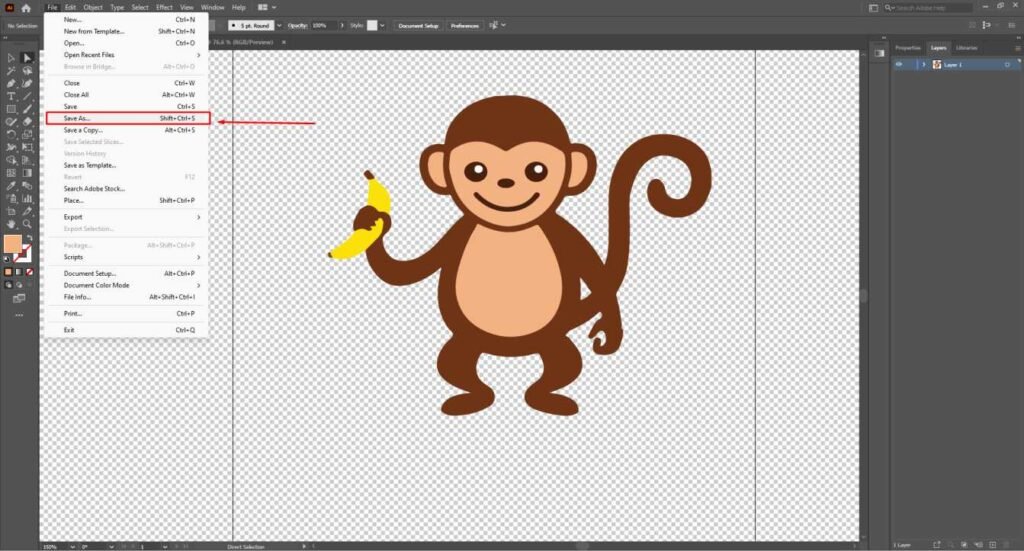1024x551 pixels.
Task: Open the workspace switcher dropdown
Action: tap(266, 7)
